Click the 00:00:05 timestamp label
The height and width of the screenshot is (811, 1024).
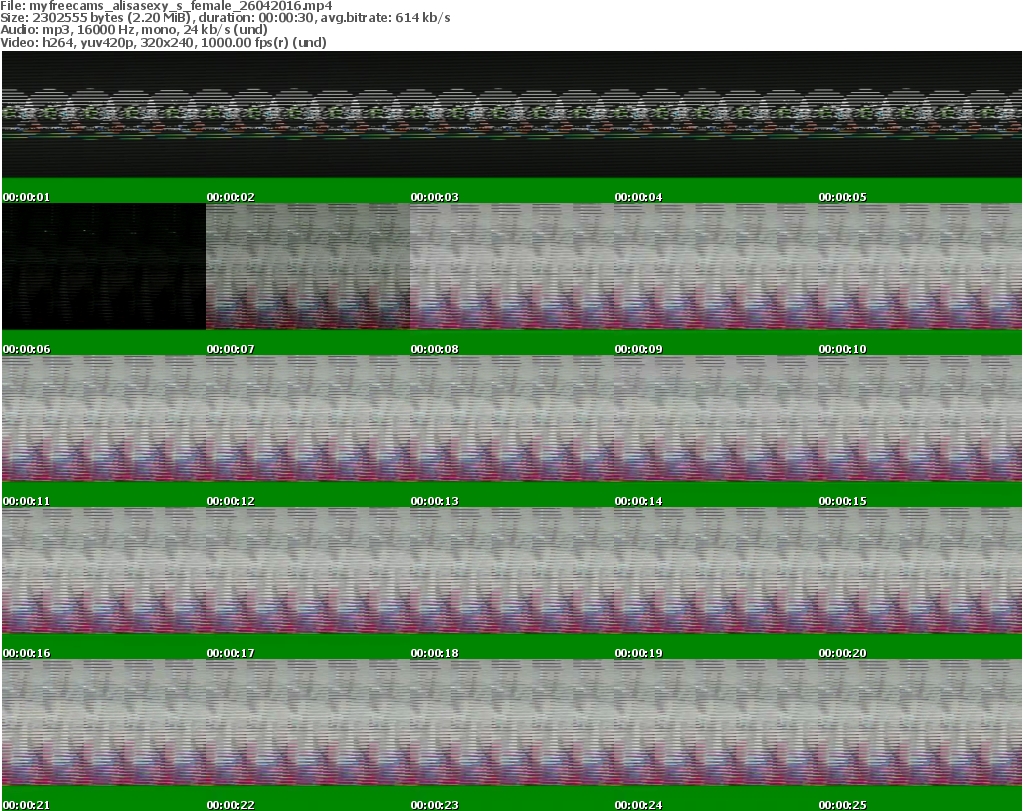click(842, 197)
